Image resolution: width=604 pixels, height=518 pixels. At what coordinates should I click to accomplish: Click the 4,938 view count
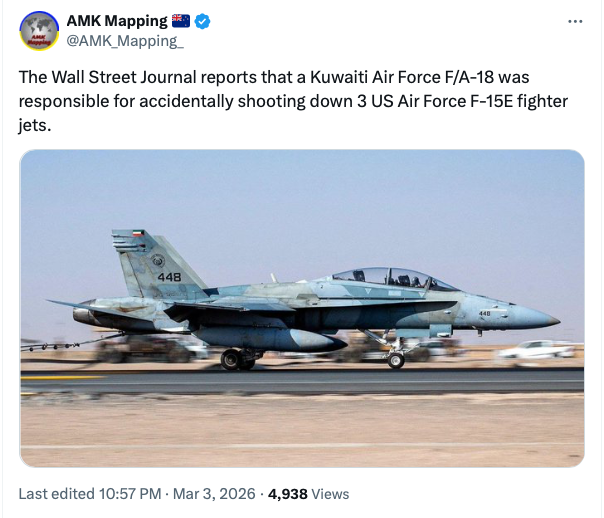[289, 494]
